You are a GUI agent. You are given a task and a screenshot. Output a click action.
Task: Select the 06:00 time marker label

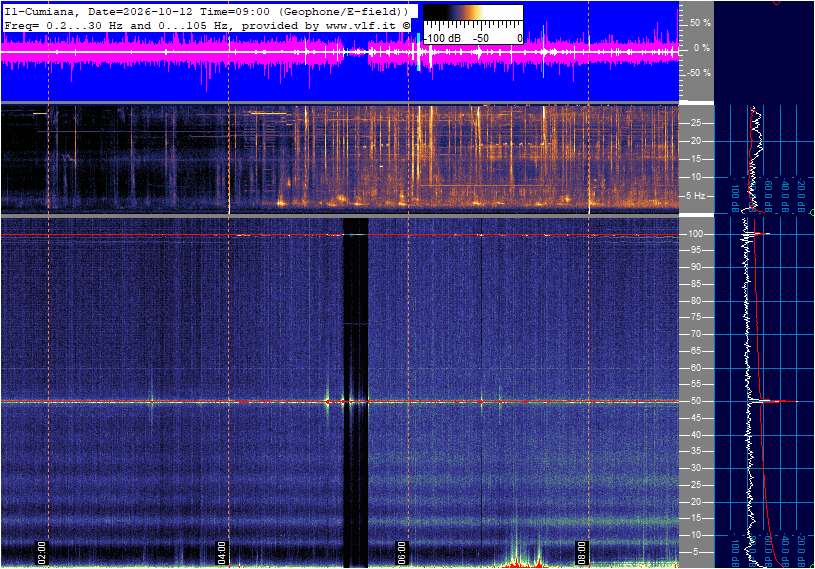(402, 553)
